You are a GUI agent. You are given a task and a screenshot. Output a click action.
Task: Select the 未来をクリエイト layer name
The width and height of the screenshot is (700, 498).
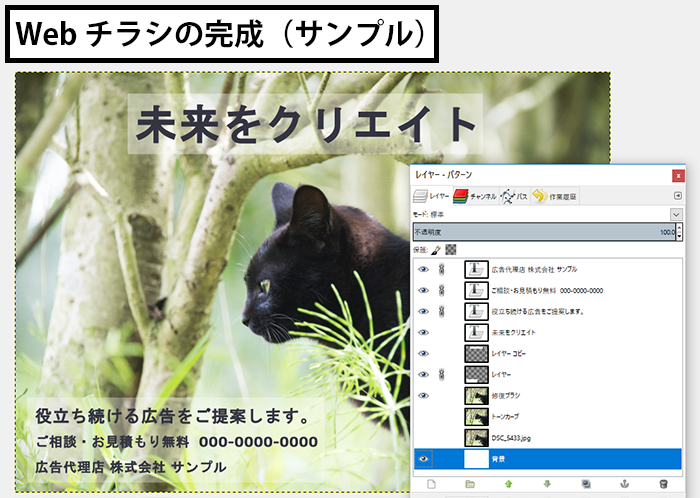[513, 332]
